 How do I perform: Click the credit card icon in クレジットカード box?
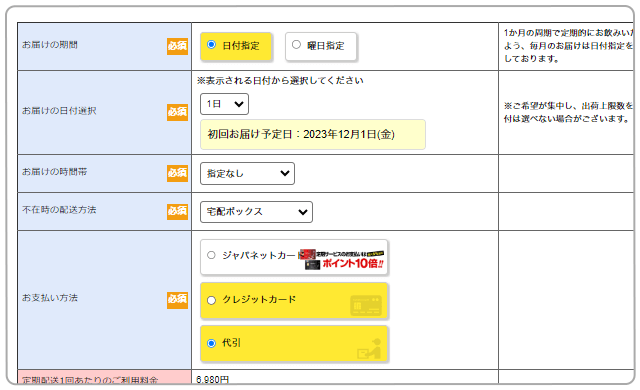(366, 306)
